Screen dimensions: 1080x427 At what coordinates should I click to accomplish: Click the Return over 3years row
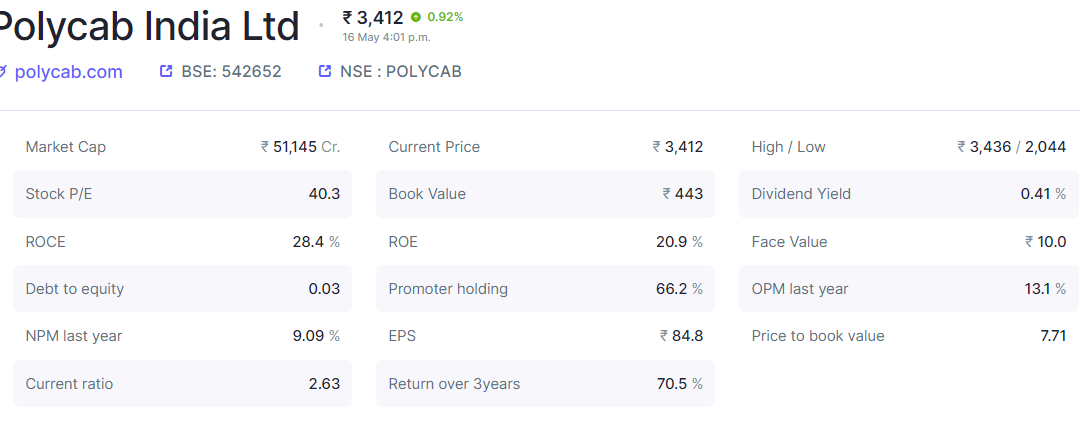tap(546, 384)
